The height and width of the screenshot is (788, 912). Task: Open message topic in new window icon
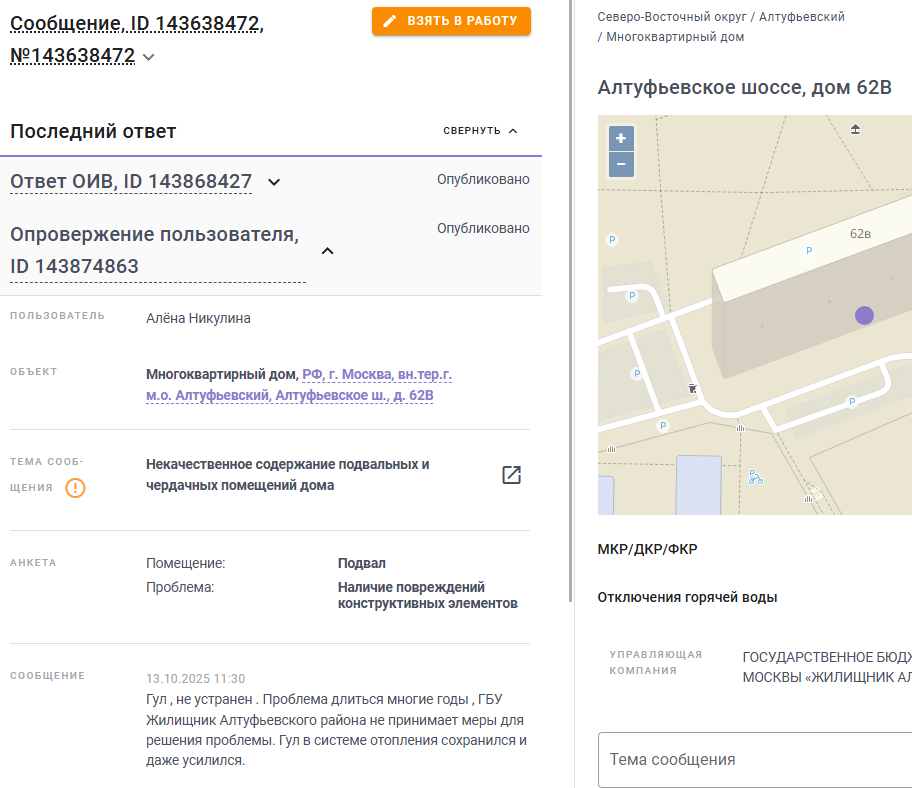pyautogui.click(x=511, y=475)
